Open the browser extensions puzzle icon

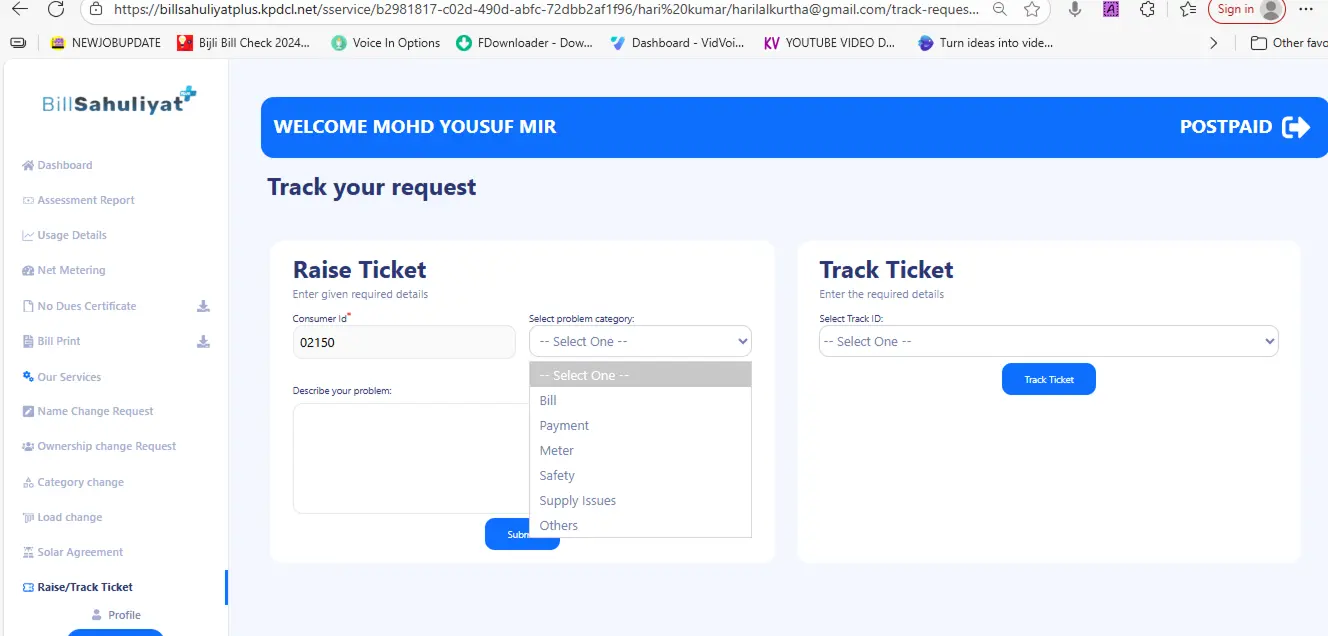[x=1147, y=9]
